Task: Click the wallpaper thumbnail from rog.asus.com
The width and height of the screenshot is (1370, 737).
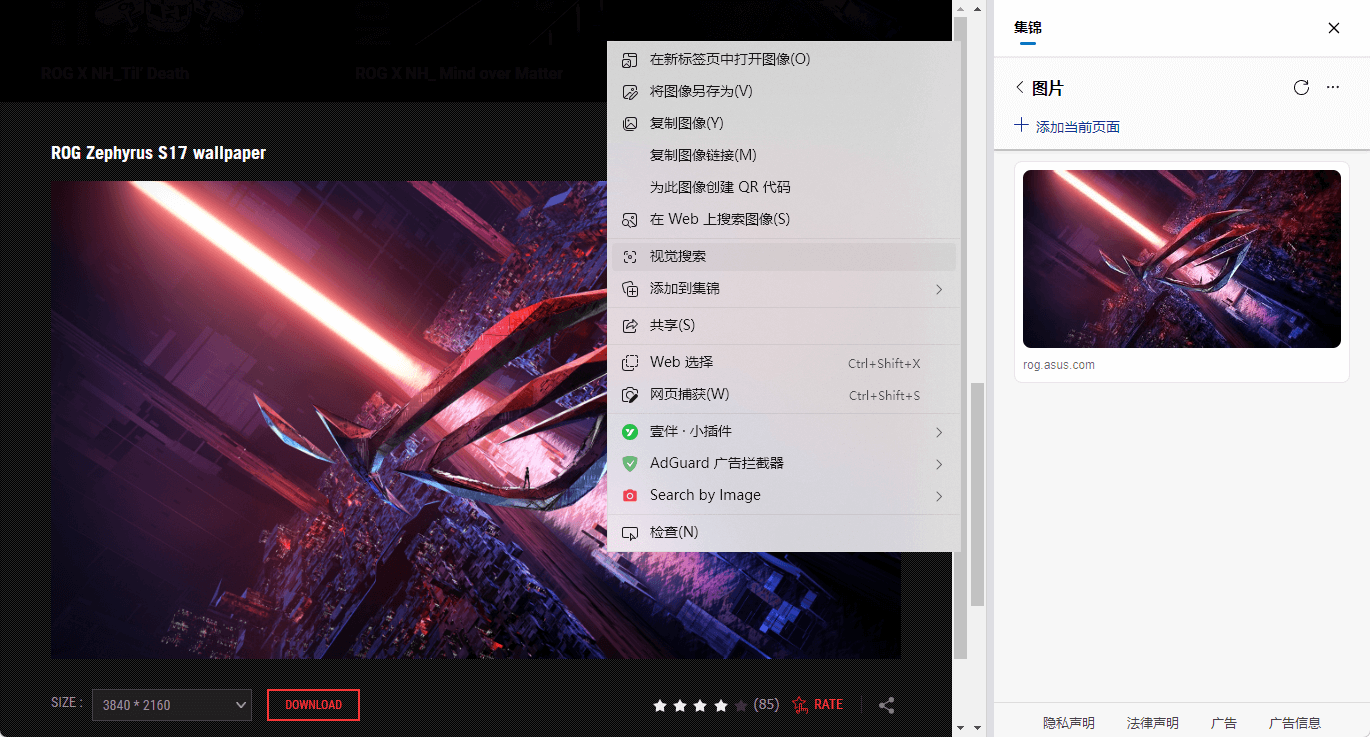Action: pyautogui.click(x=1181, y=258)
